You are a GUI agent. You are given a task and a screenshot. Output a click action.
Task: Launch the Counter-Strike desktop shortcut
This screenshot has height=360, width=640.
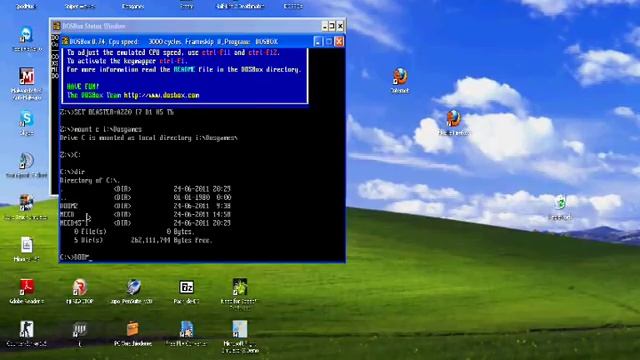pos(27,329)
